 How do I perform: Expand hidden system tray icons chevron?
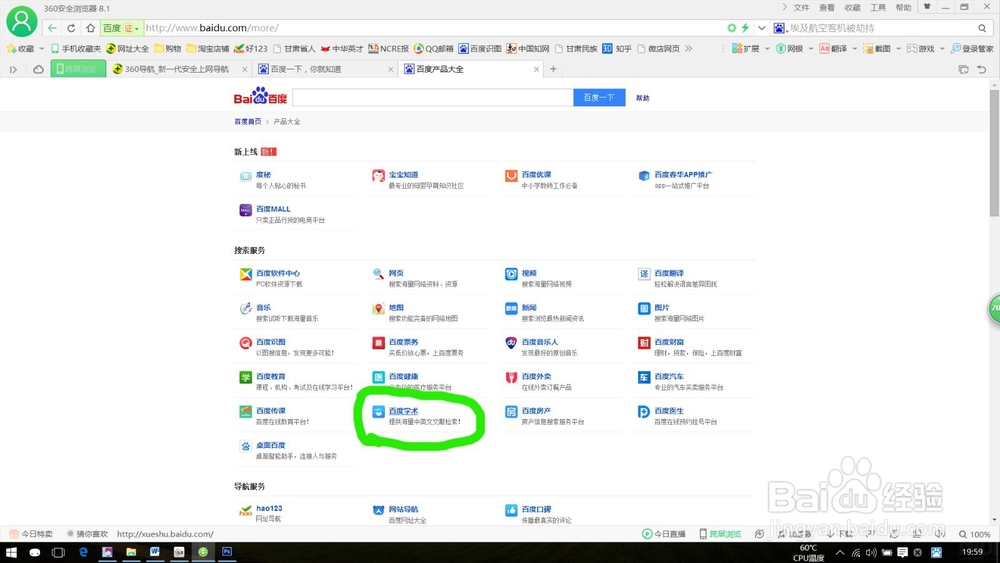(840, 552)
